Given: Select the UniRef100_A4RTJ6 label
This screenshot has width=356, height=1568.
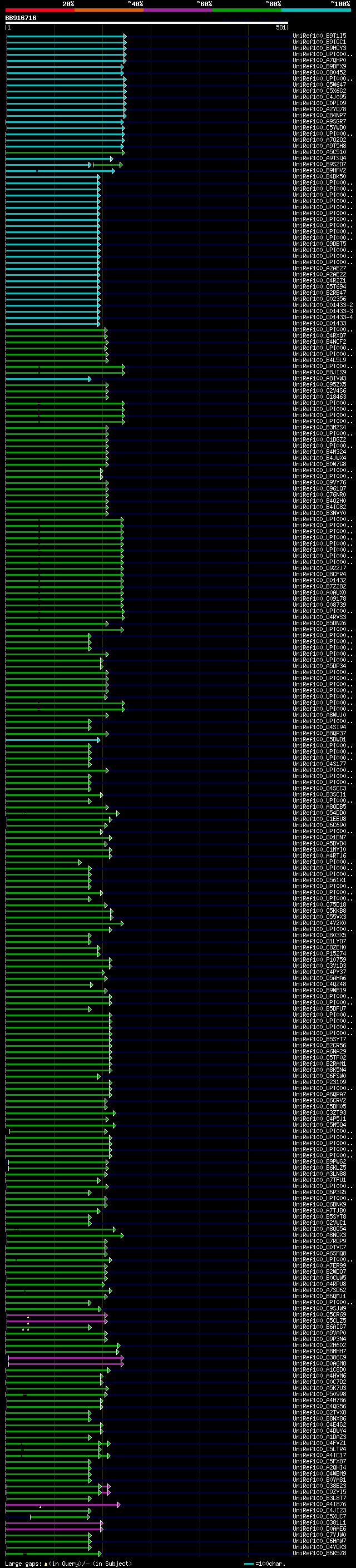Looking at the screenshot, I should click(319, 856).
